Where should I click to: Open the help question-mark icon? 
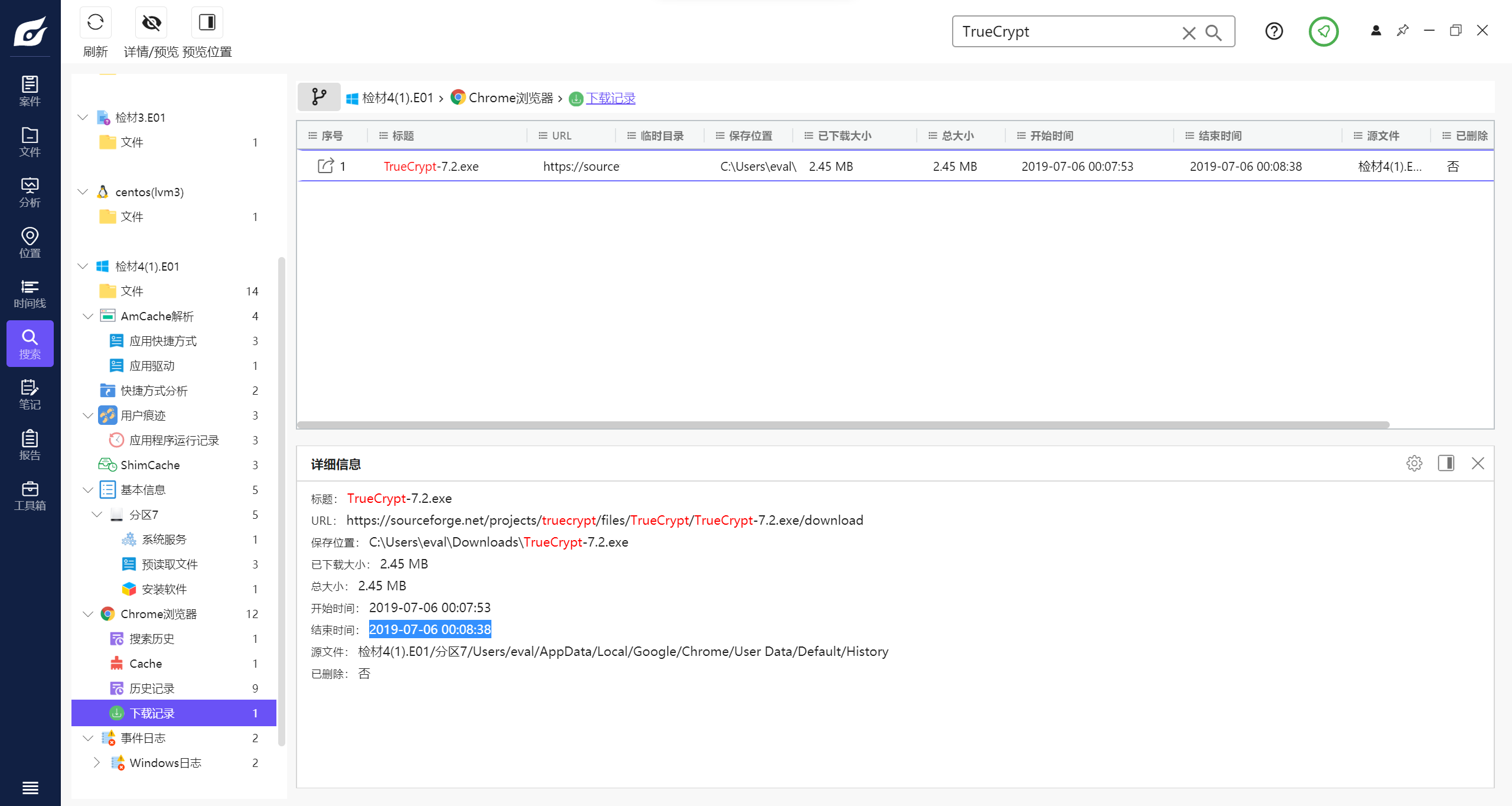(x=1274, y=31)
